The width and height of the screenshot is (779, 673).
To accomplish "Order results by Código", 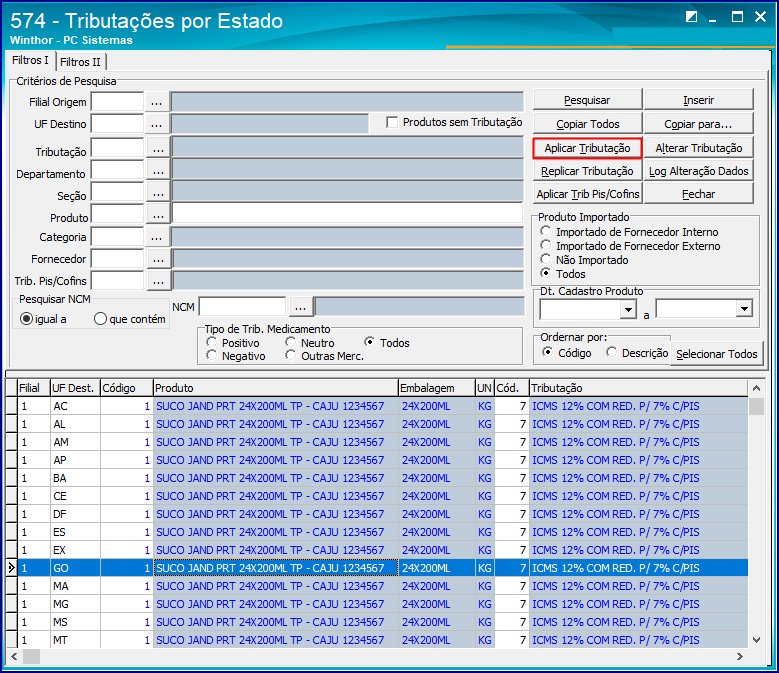I will tap(547, 352).
